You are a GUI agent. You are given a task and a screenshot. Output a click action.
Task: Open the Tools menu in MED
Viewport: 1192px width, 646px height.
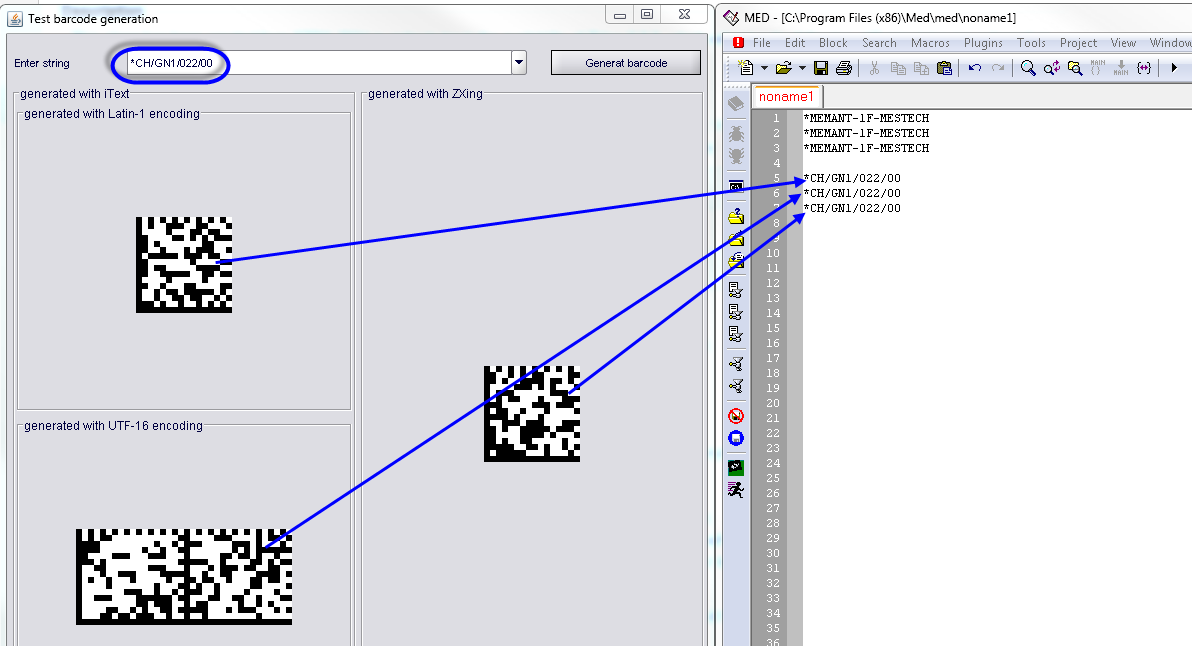tap(1031, 43)
